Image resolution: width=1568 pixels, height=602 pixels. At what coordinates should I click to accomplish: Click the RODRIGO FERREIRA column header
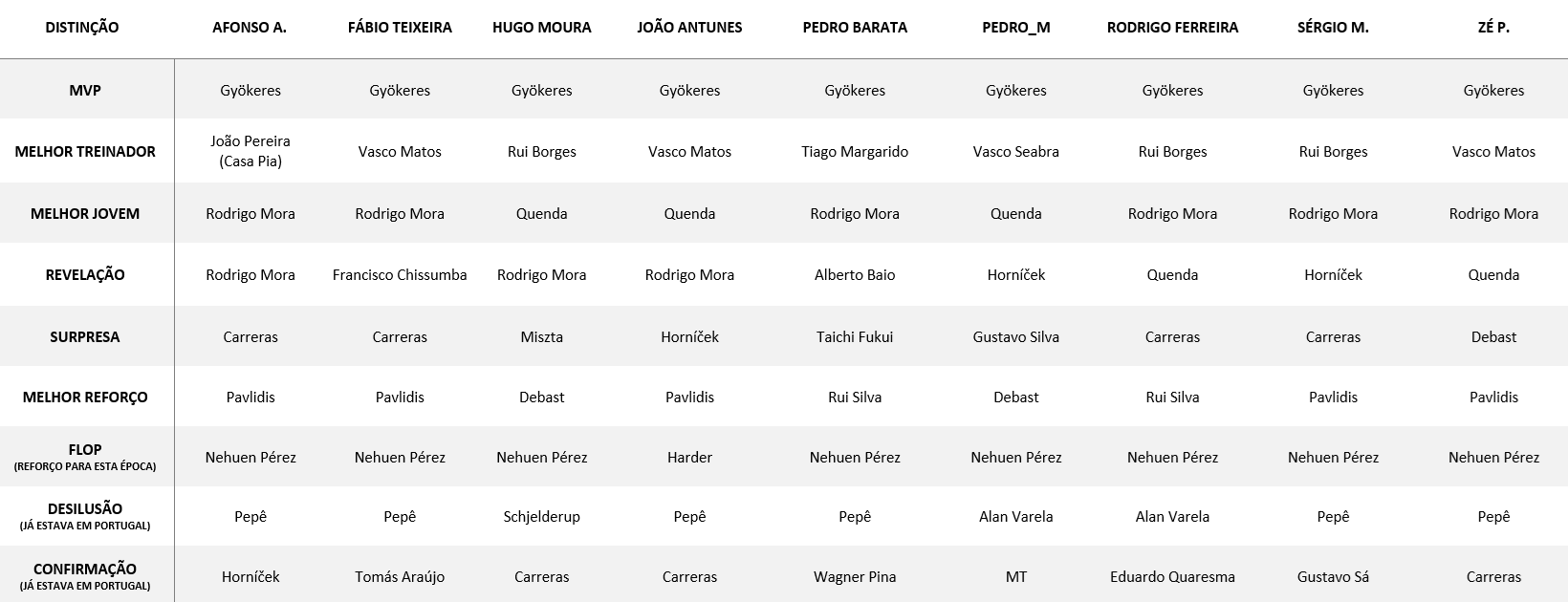tap(1172, 28)
